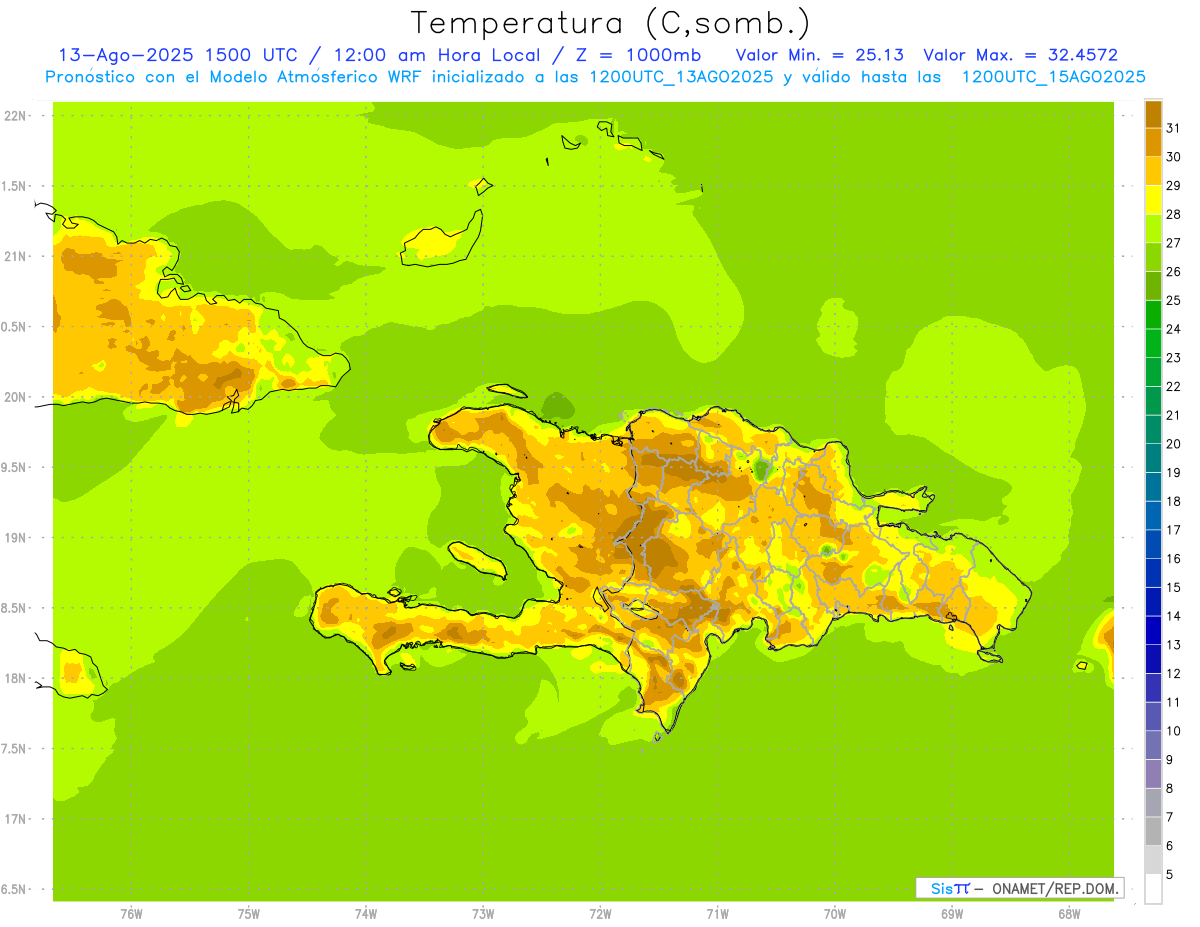Click the legend swatch between 15 and 16
The image size is (1200, 927).
(x=1153, y=573)
